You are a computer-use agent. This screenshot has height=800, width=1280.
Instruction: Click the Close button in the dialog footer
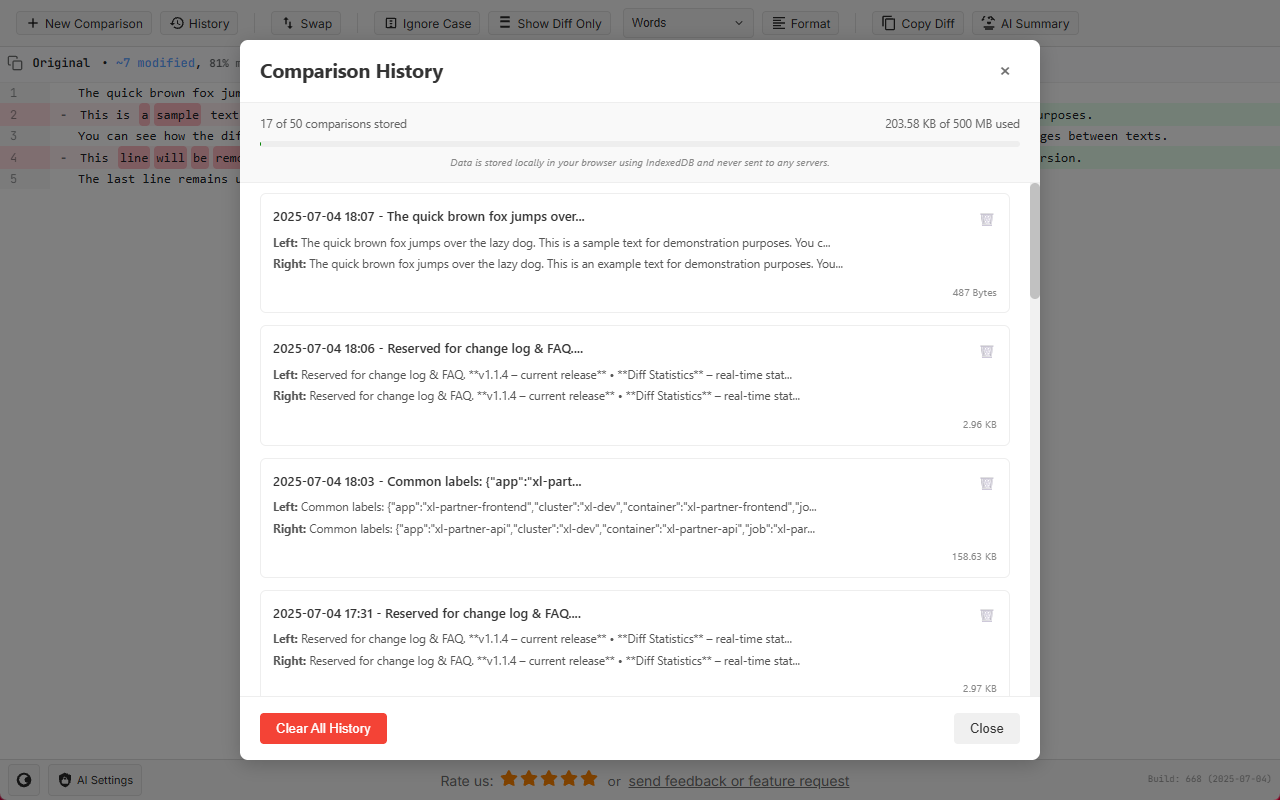[986, 728]
